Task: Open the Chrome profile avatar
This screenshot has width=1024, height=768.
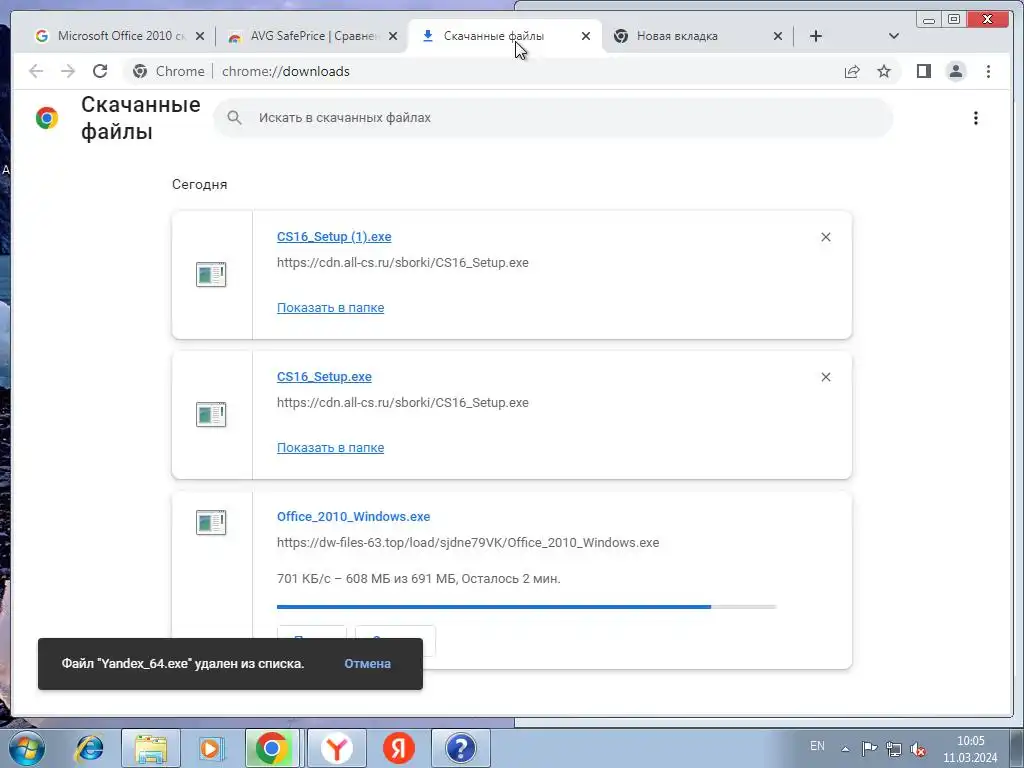Action: pos(955,71)
